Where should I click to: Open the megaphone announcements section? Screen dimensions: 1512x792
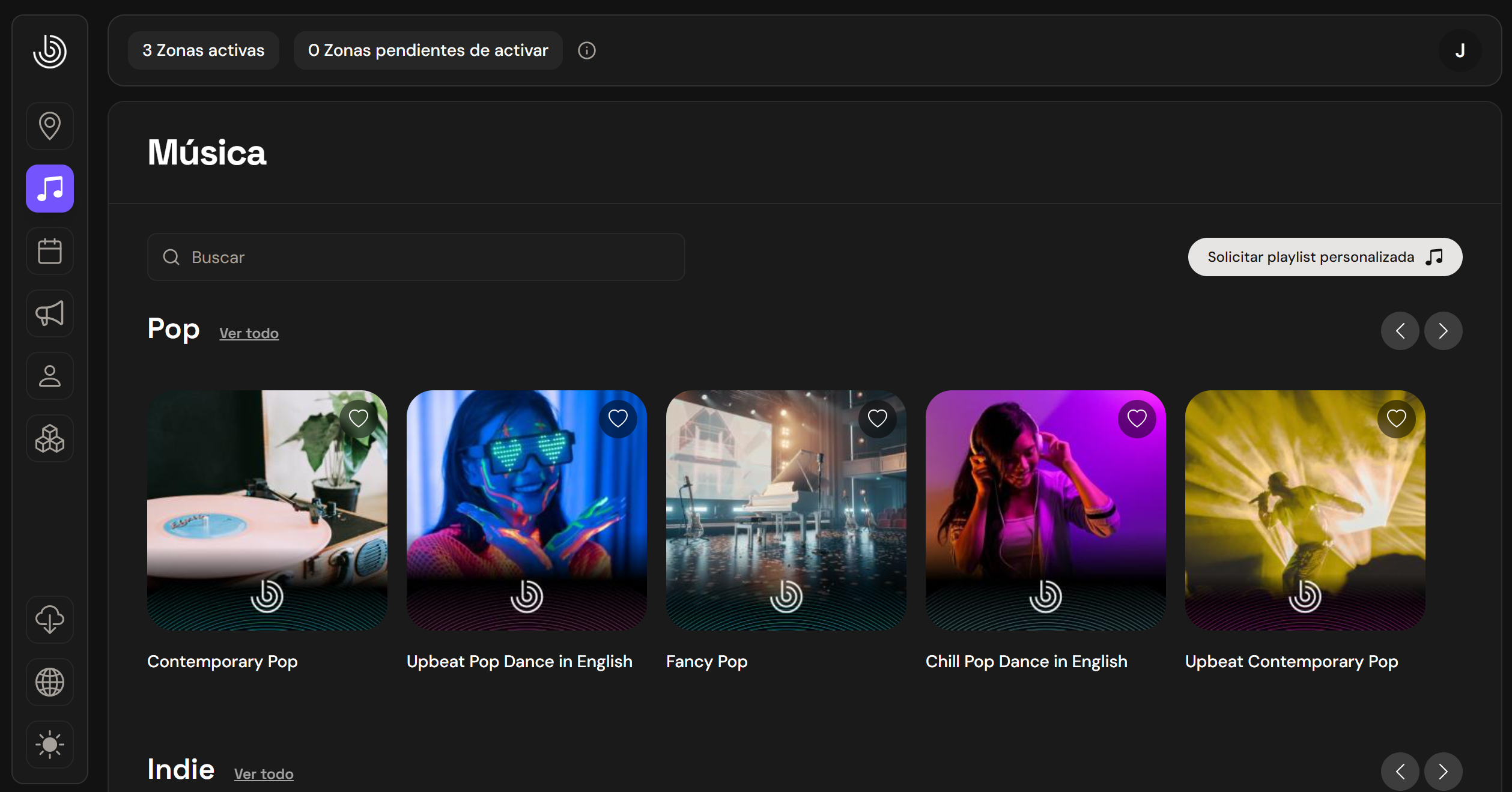(x=50, y=313)
